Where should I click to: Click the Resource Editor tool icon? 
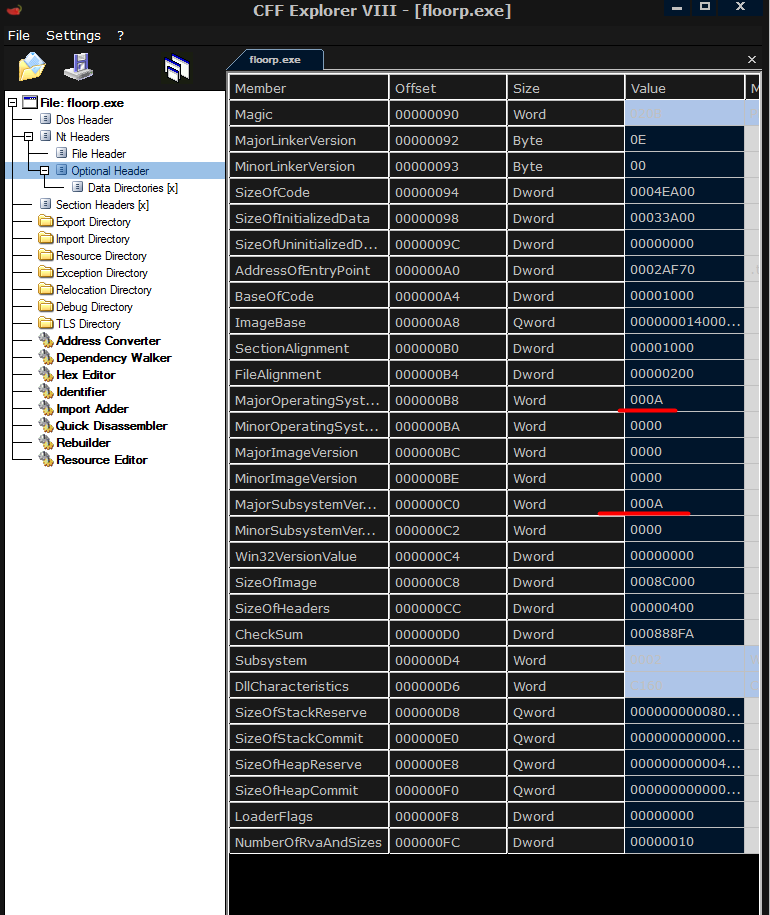click(x=46, y=459)
